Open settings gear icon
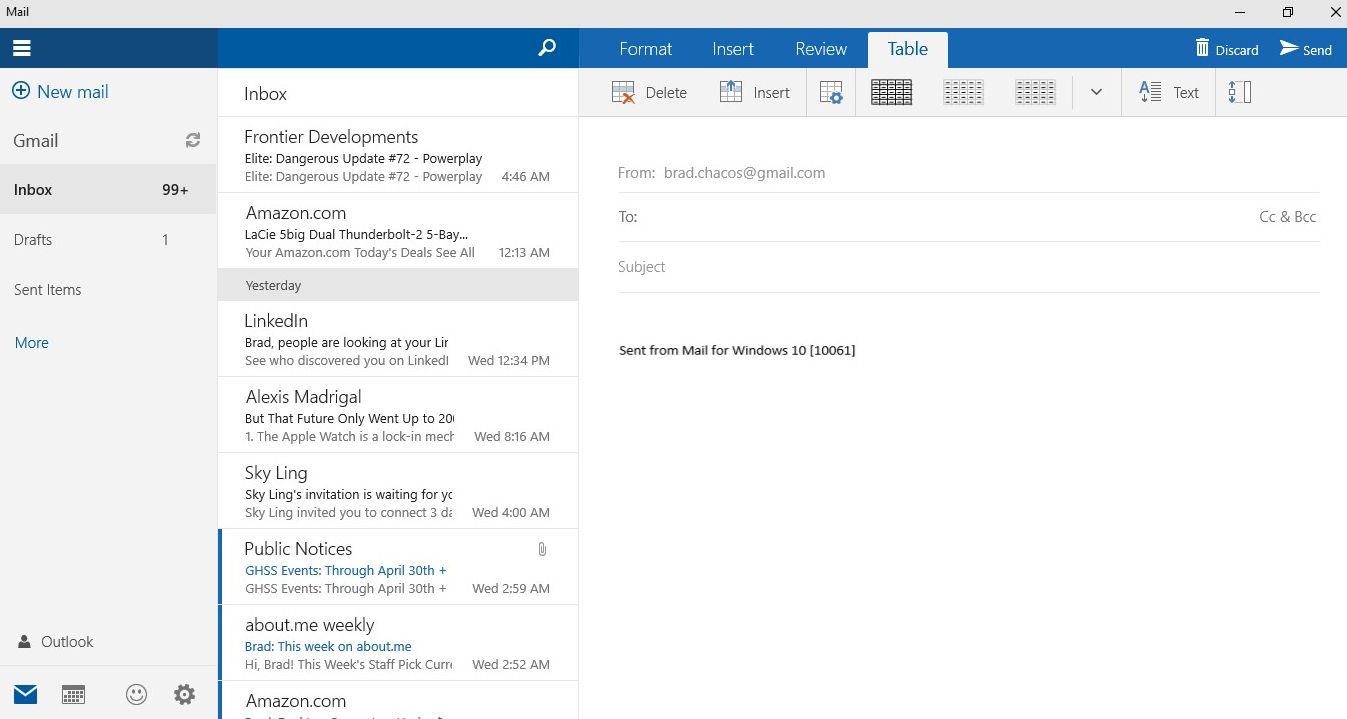The image size is (1347, 719). coord(184,694)
